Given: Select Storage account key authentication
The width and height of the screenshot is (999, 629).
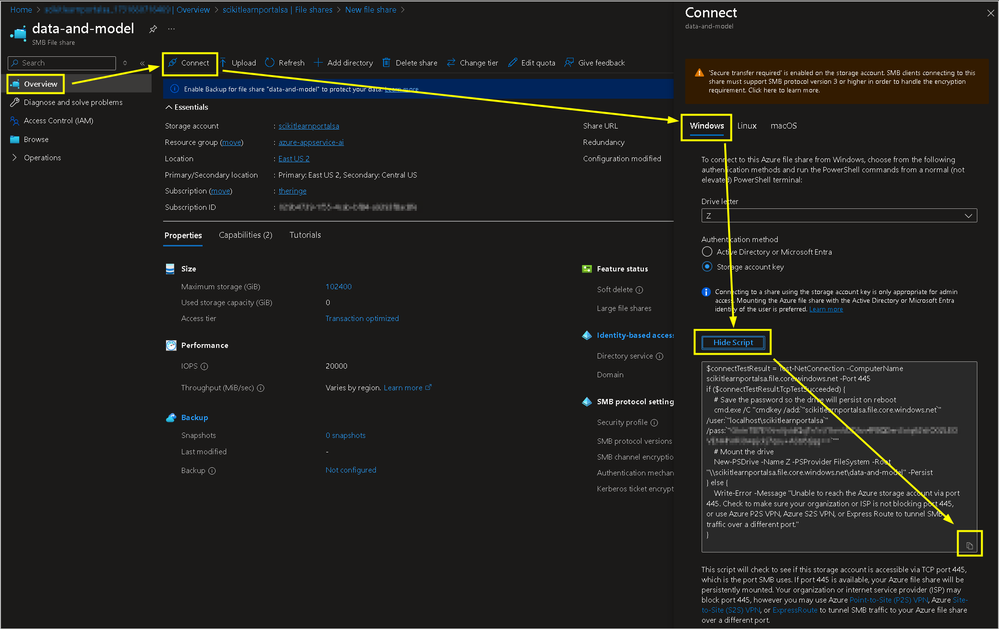Looking at the screenshot, I should [x=707, y=267].
